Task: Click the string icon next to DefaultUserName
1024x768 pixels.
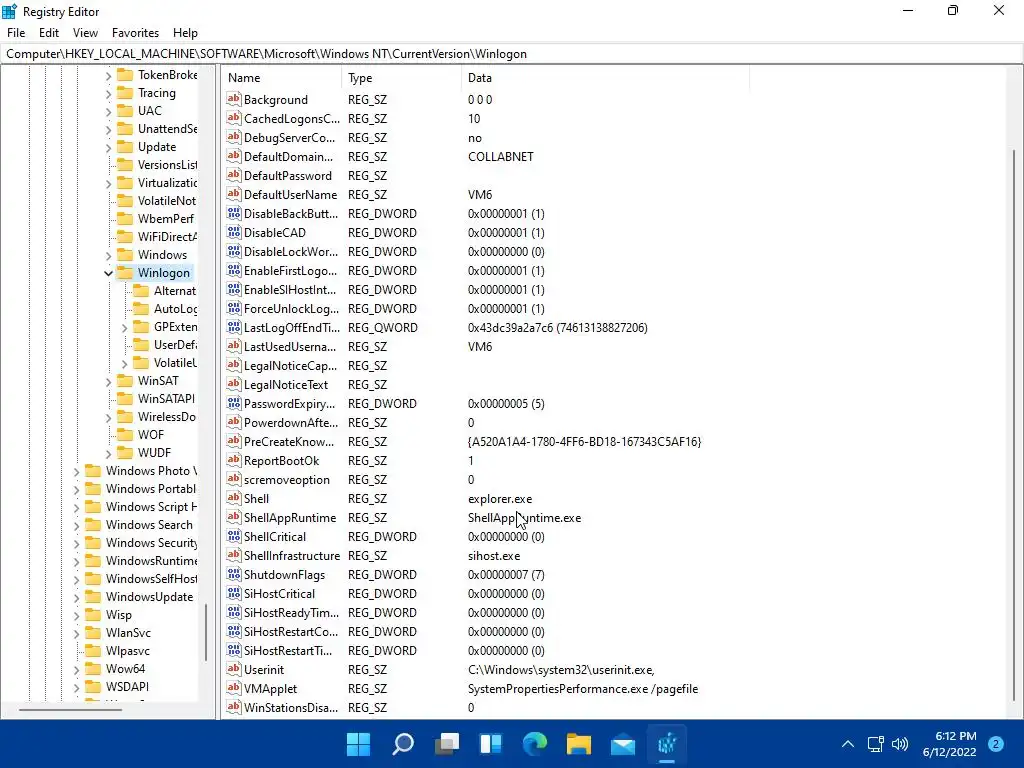Action: [234, 194]
